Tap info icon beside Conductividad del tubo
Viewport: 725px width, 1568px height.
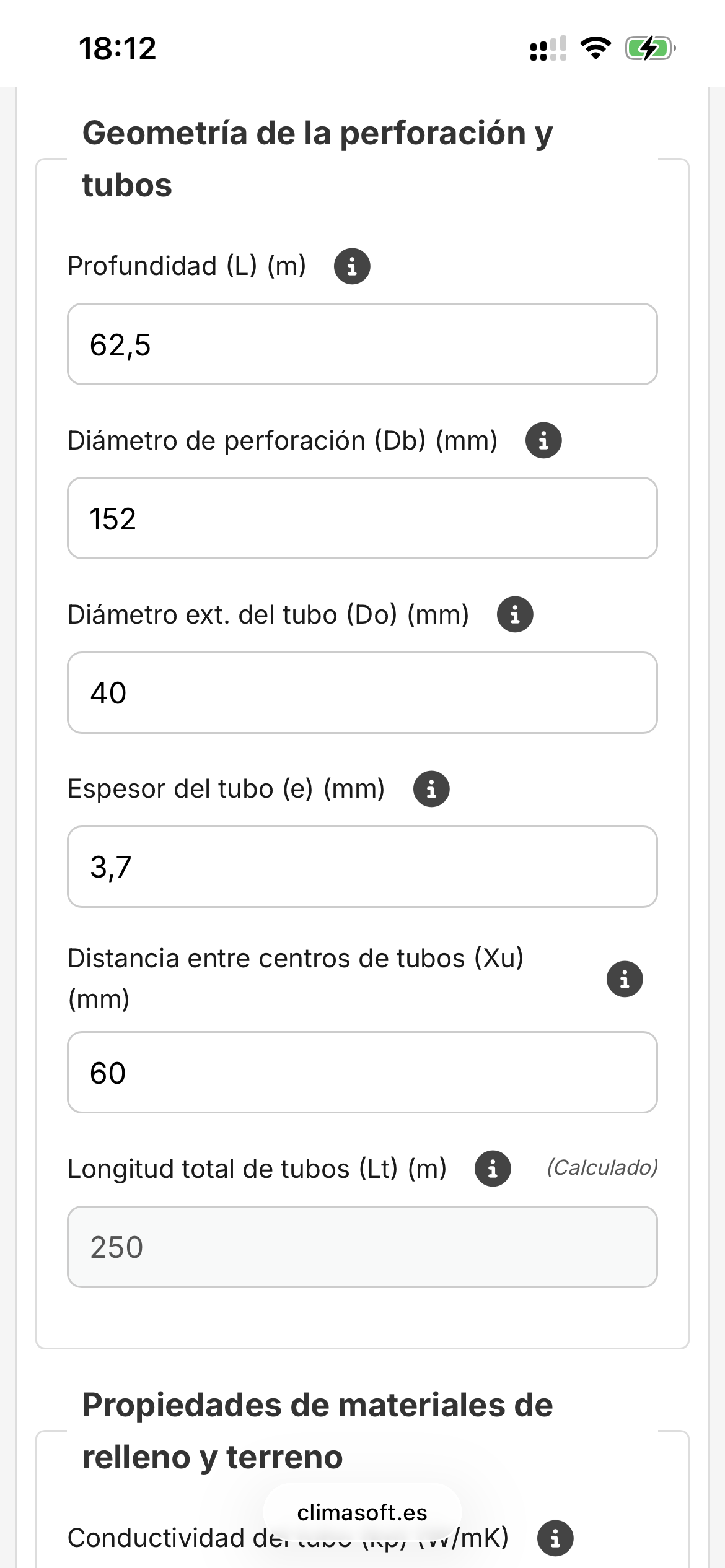[x=555, y=1538]
